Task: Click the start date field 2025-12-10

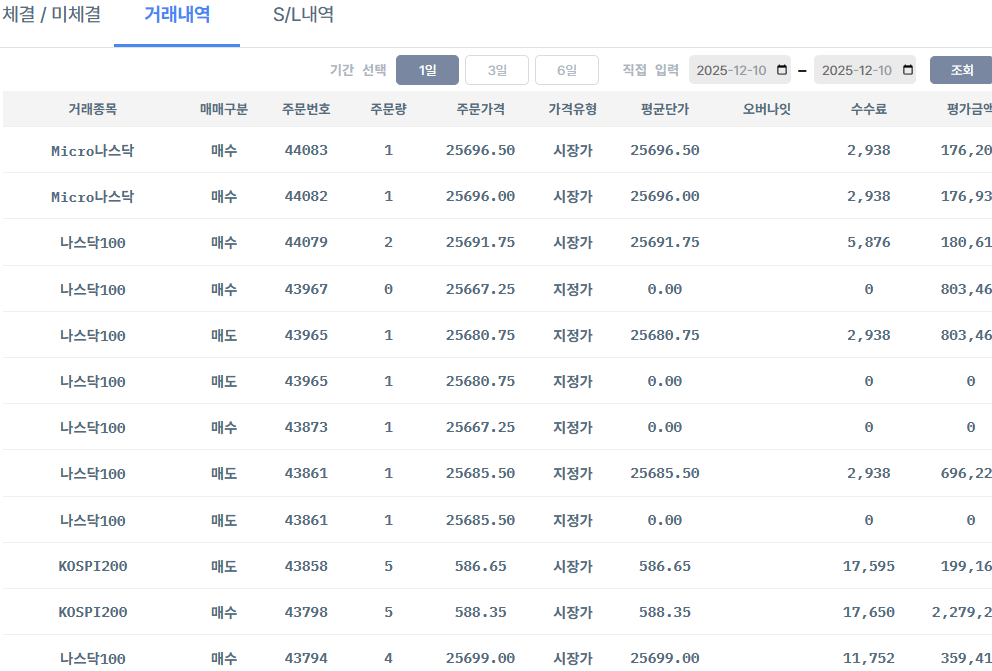Action: (x=740, y=70)
